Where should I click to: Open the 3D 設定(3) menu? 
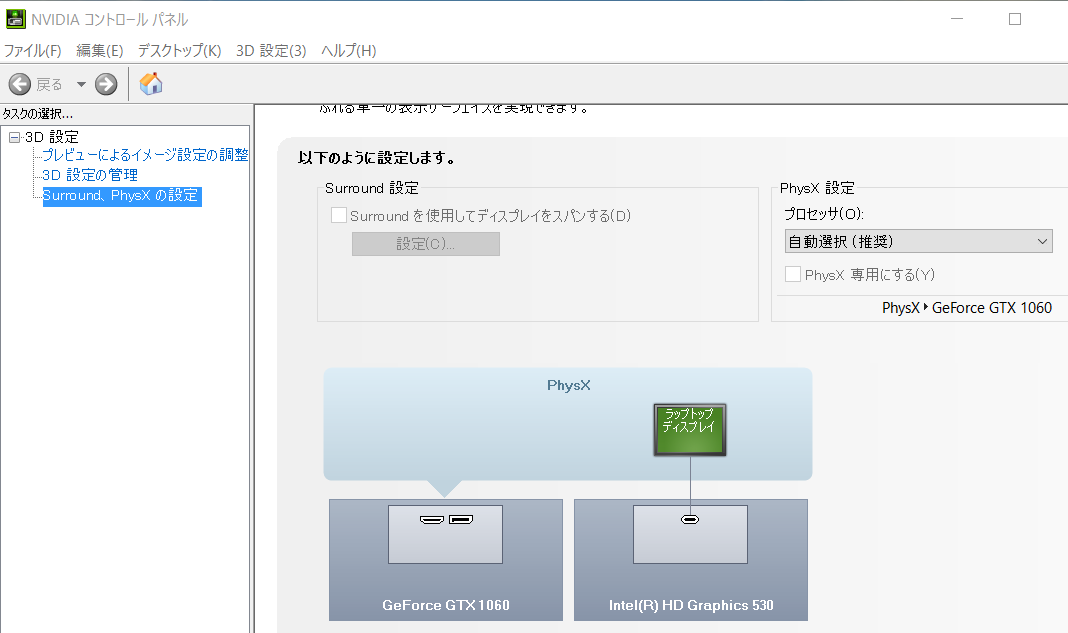(271, 50)
